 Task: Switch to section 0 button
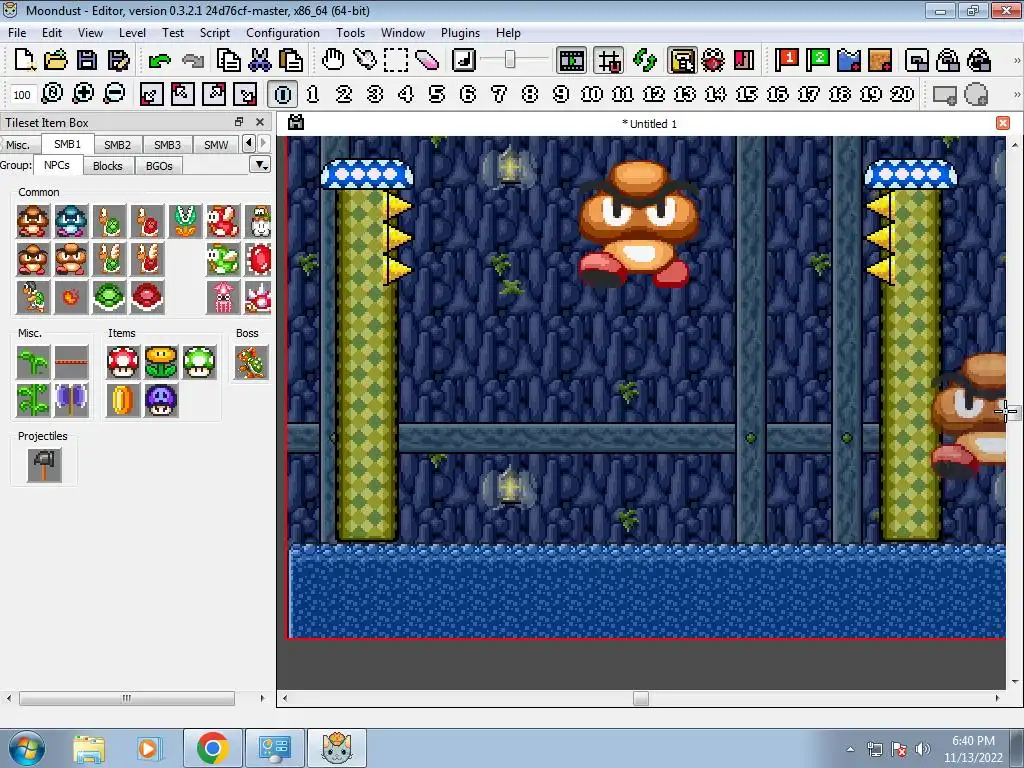283,94
